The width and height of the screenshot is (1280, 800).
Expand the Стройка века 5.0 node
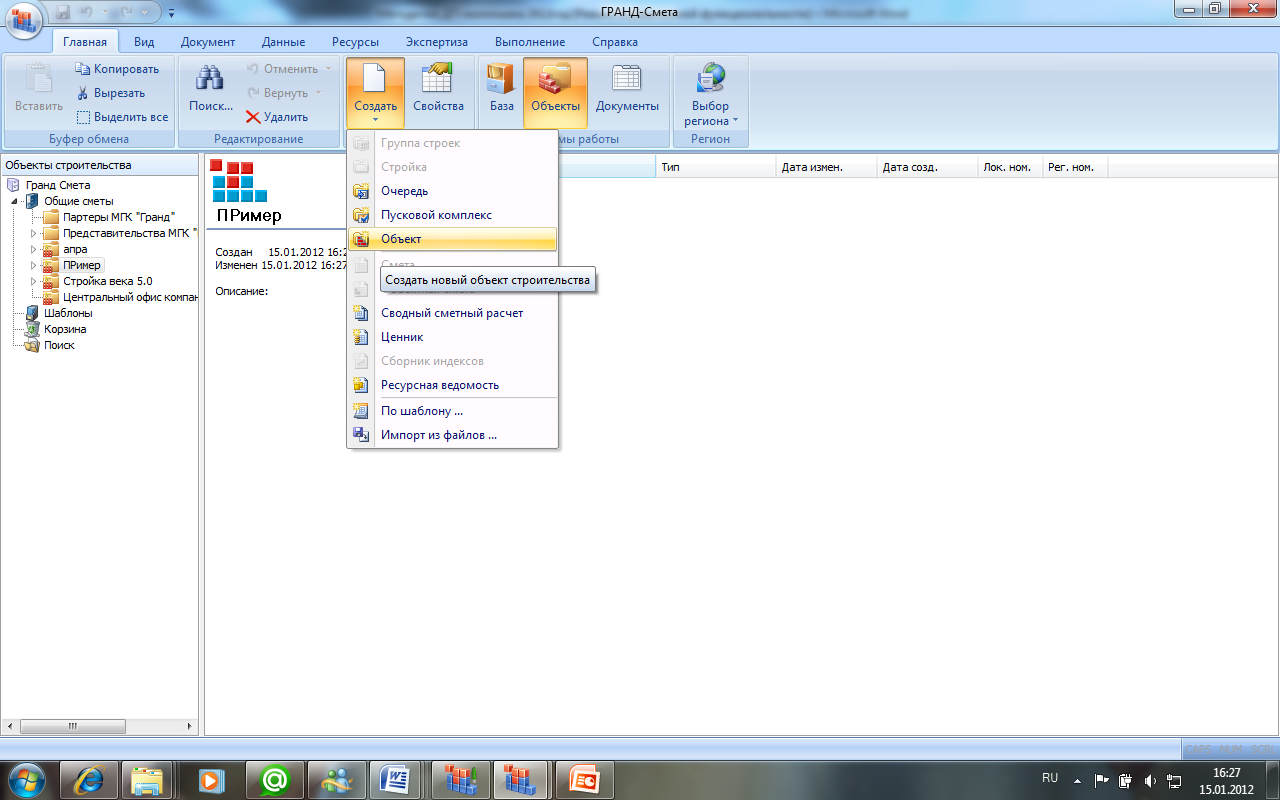click(x=33, y=281)
